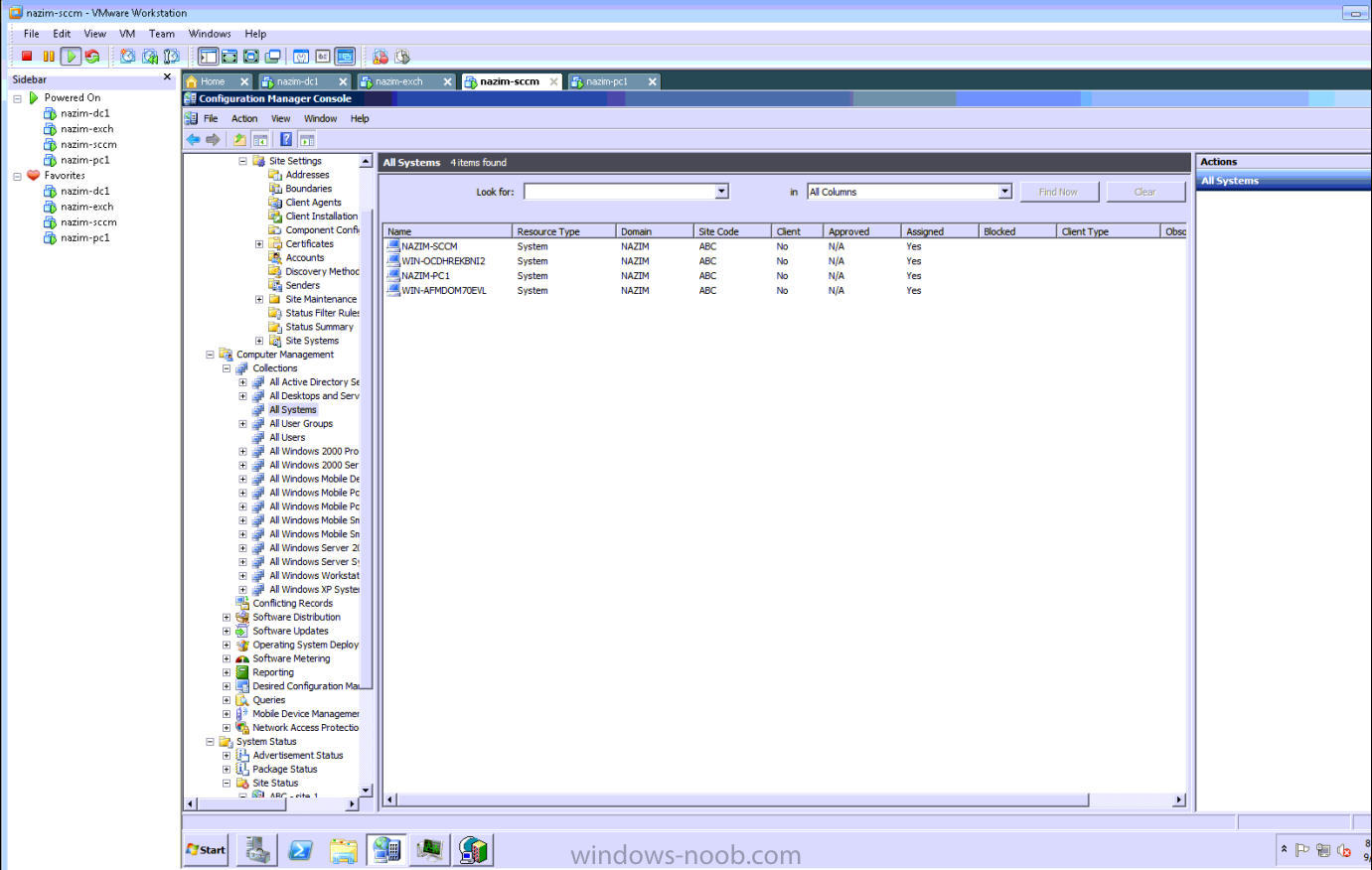
Task: Click the red power off VM icon
Action: (x=27, y=57)
